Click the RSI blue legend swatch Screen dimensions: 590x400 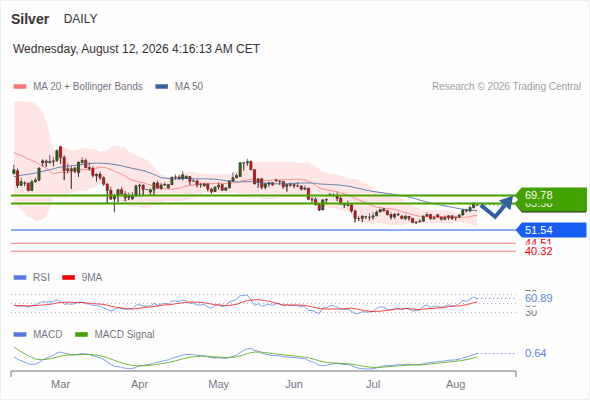pyautogui.click(x=20, y=278)
